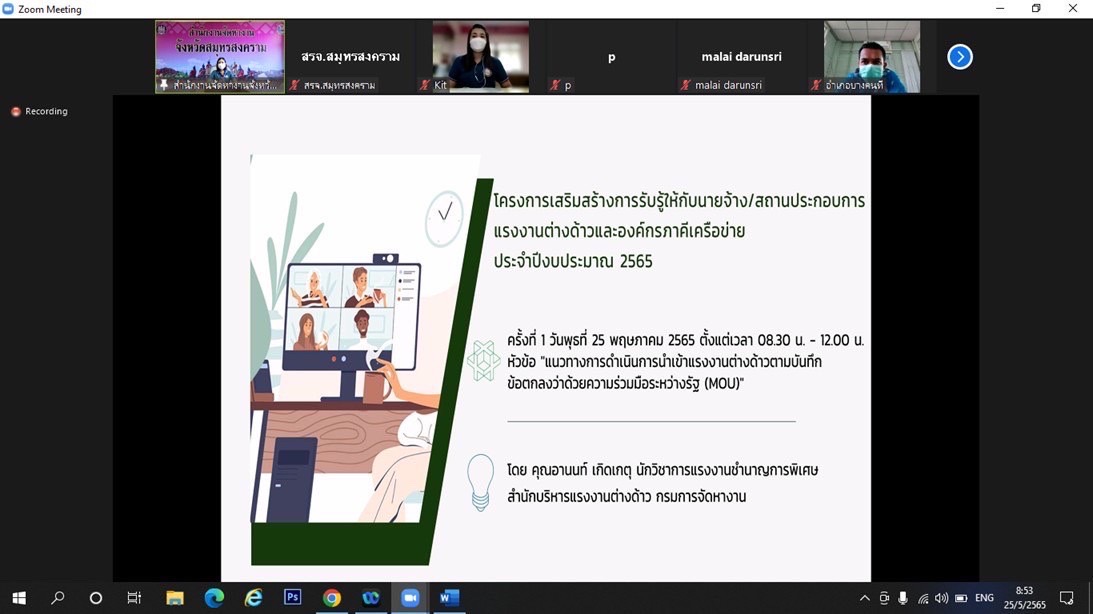
Task: Open Internet Explorer from the taskbar
Action: pos(254,598)
